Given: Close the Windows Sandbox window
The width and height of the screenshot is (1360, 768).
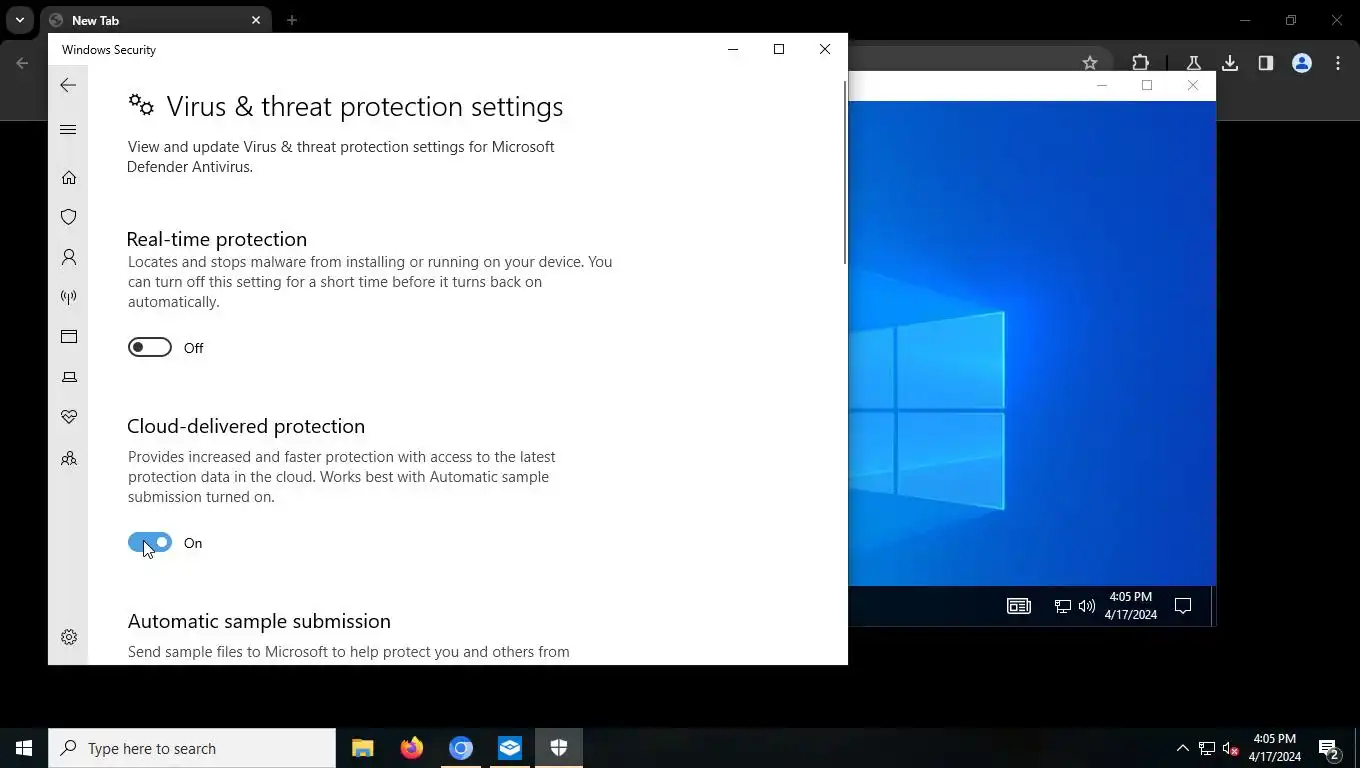Looking at the screenshot, I should 1193,85.
